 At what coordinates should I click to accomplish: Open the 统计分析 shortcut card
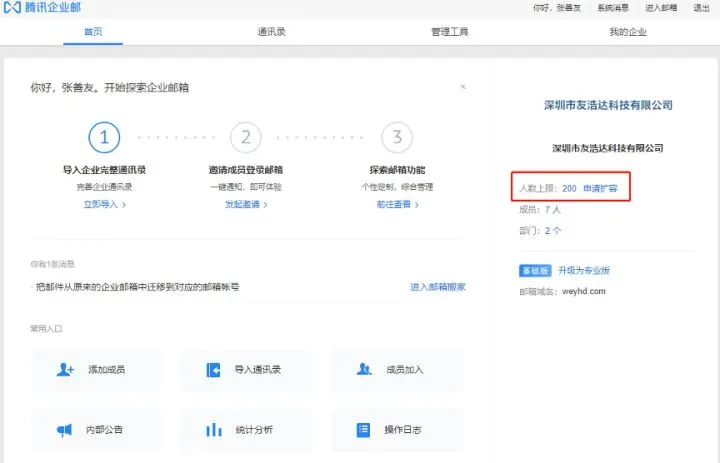point(246,430)
